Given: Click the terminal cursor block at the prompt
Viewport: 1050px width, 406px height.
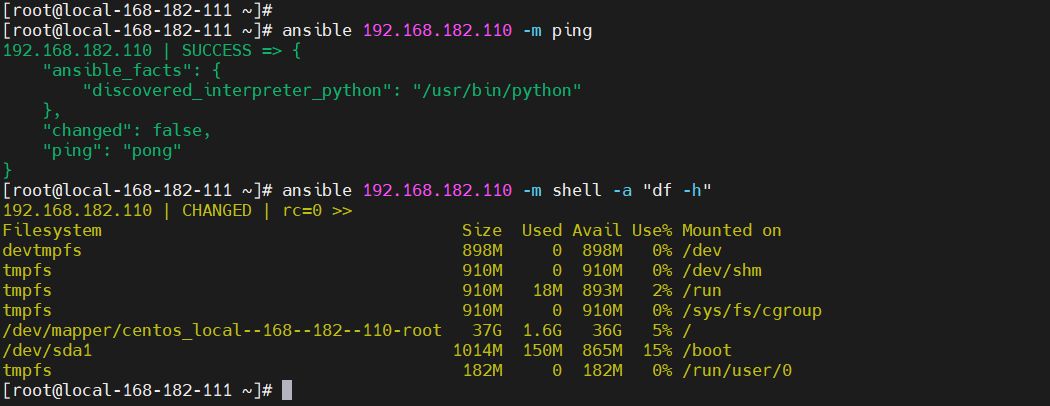Looking at the screenshot, I should [287, 390].
